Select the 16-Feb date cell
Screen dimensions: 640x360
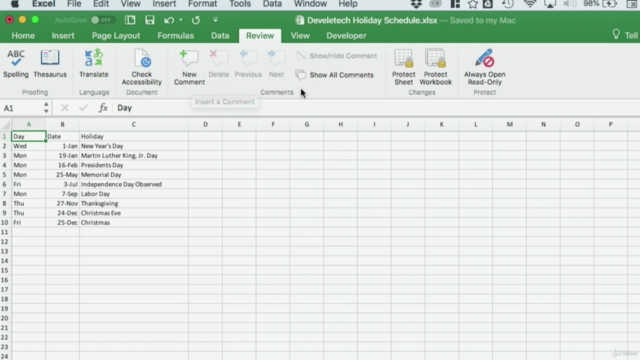62,165
